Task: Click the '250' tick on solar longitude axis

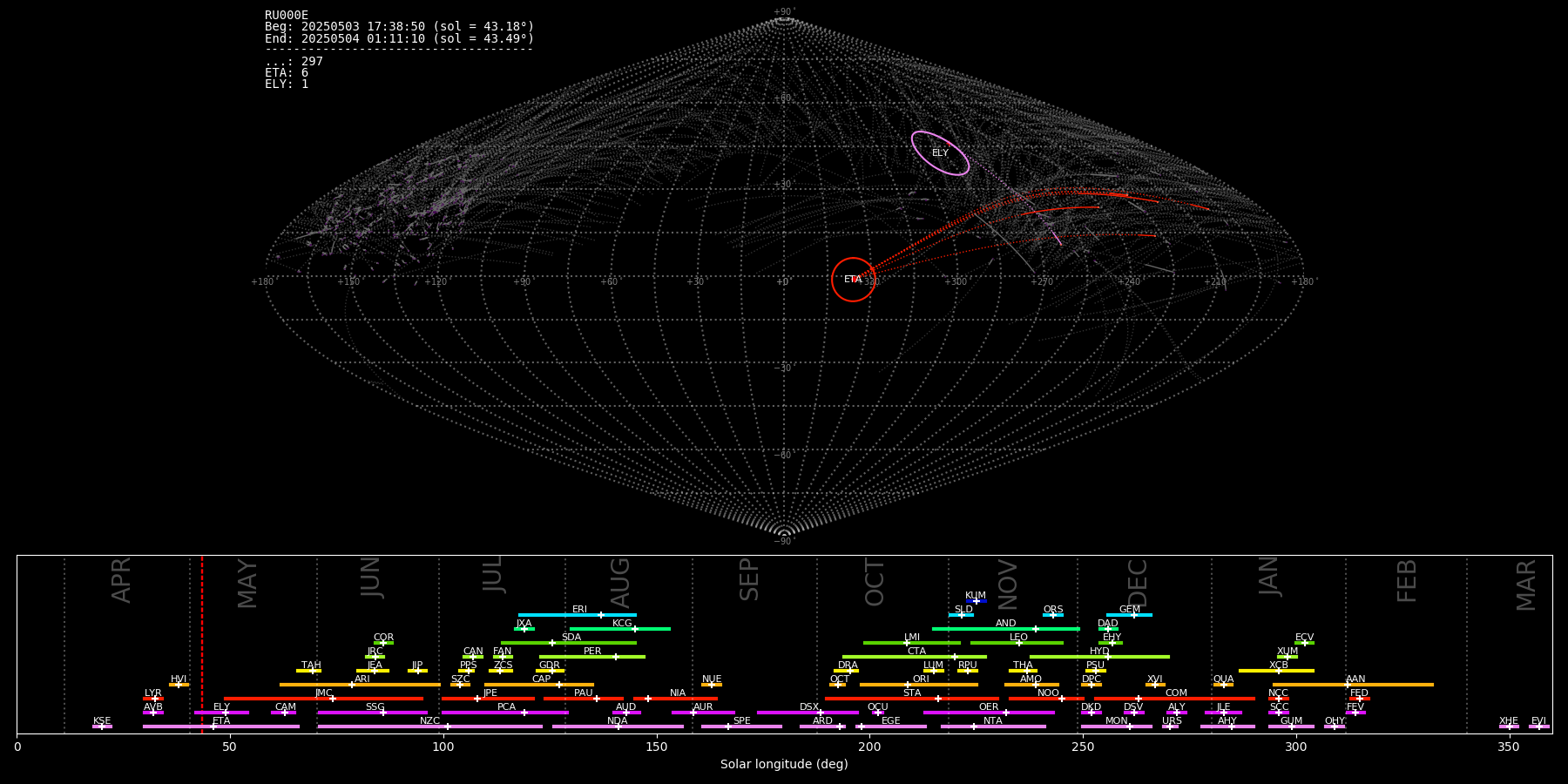Action: [1083, 747]
